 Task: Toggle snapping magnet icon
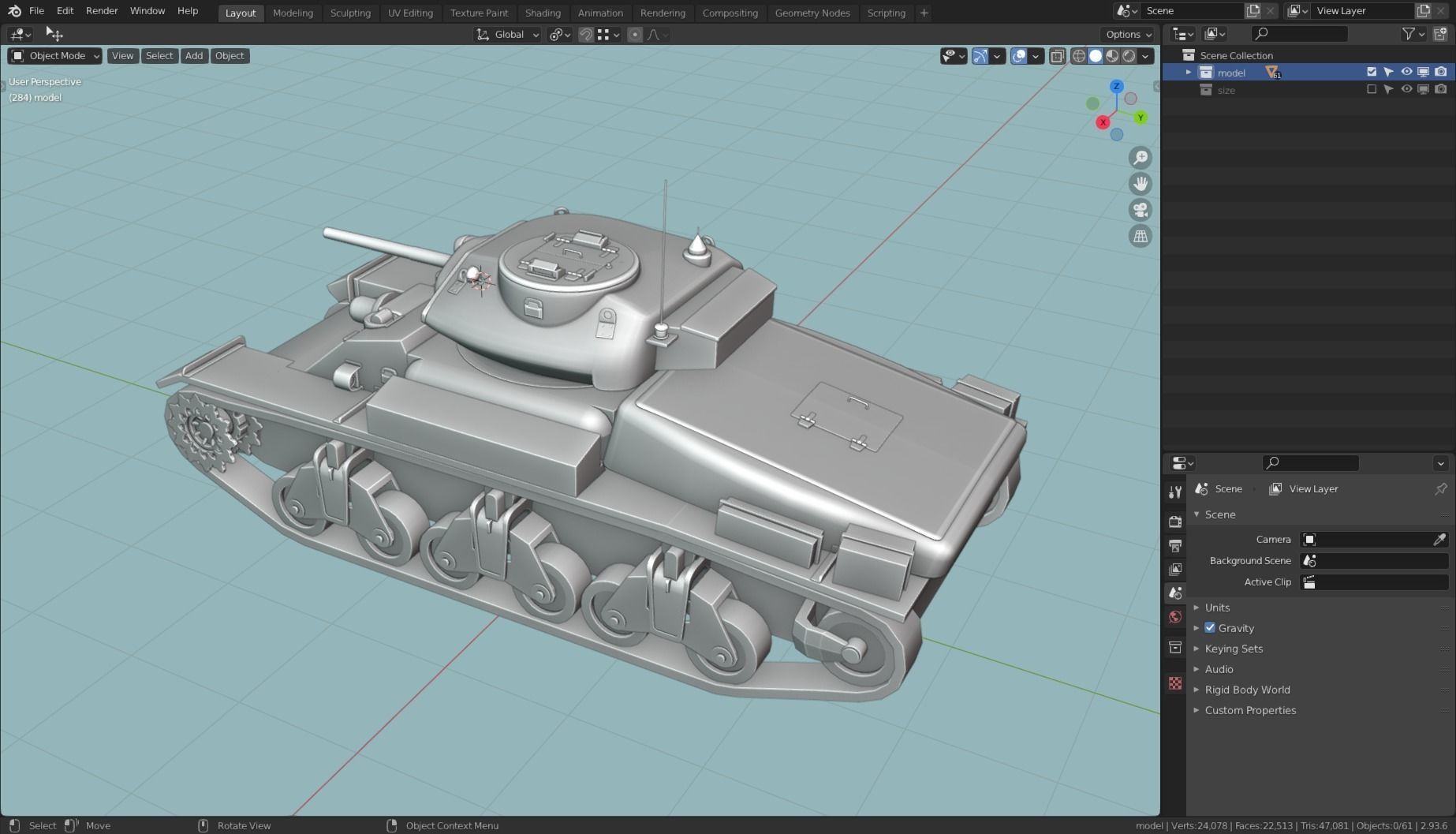tap(586, 35)
